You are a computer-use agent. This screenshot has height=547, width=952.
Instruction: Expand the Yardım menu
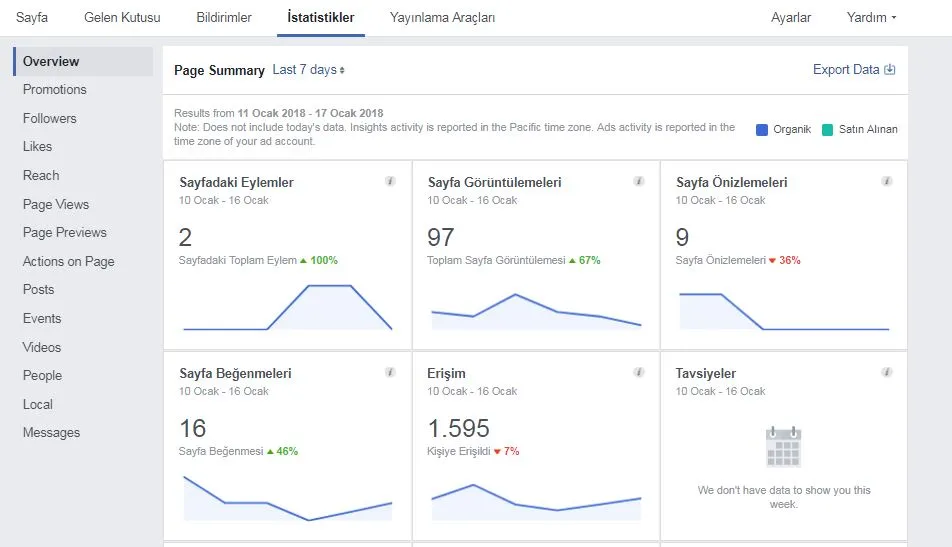[871, 18]
